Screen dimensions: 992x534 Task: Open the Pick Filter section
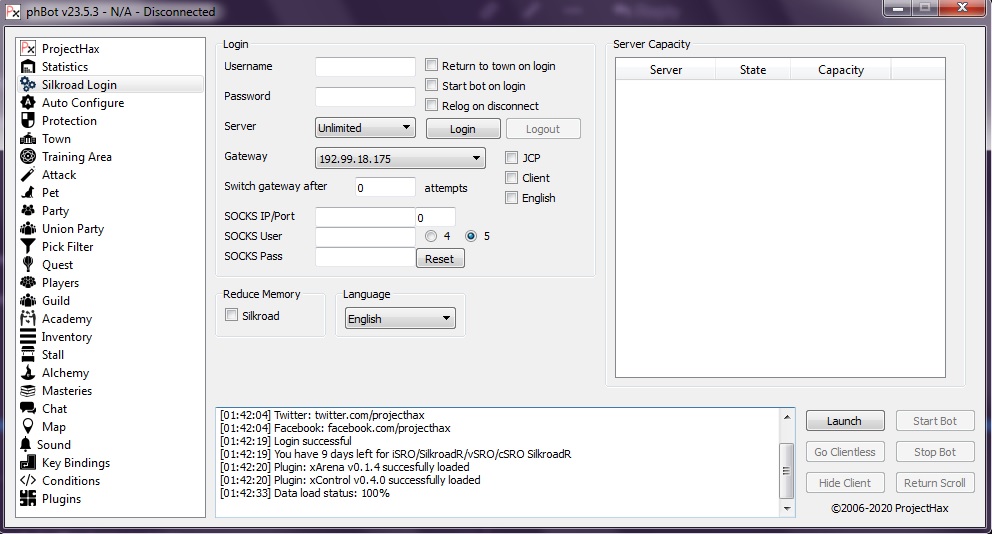(x=67, y=247)
